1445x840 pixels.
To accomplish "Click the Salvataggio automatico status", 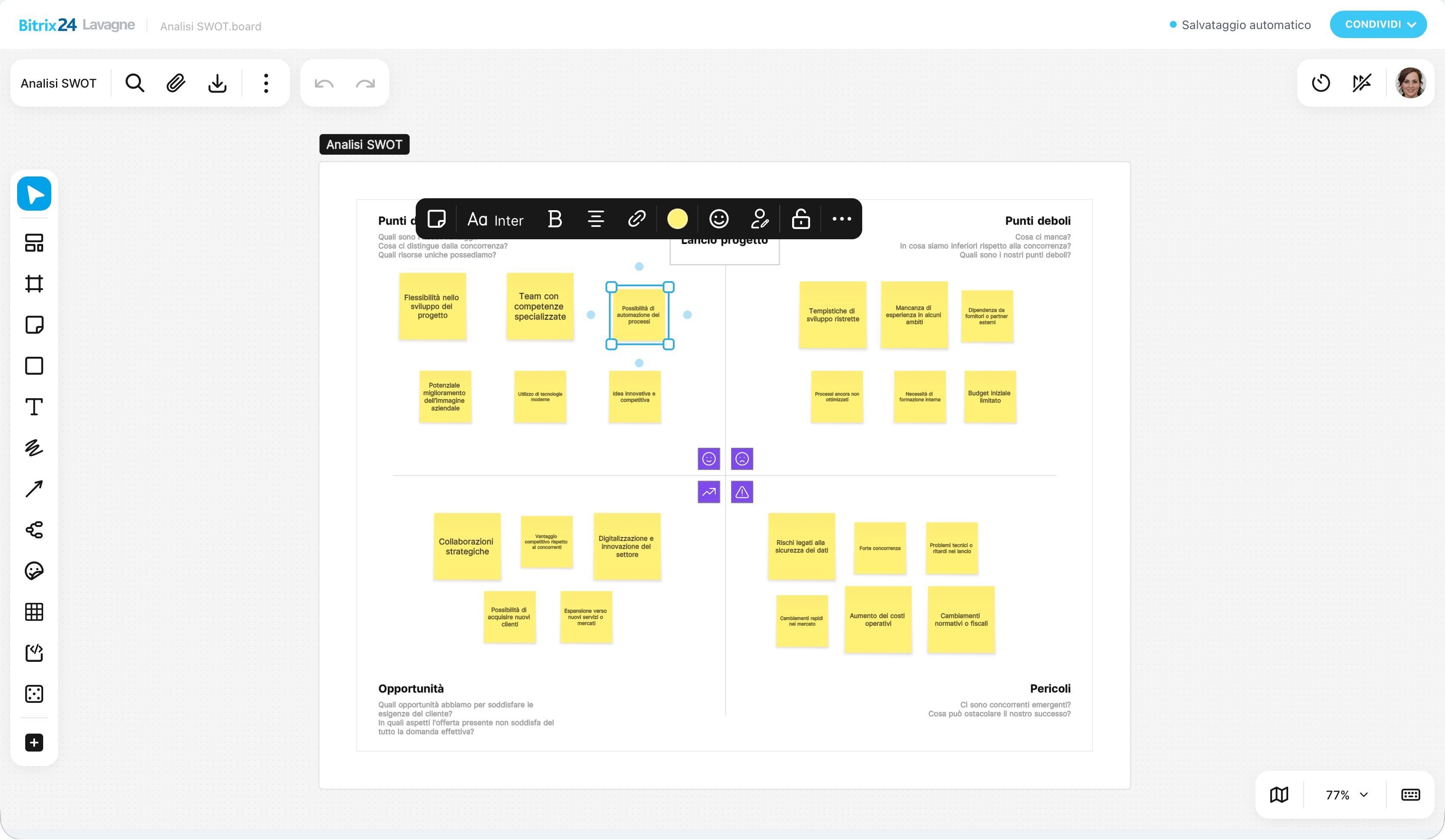I will 1240,25.
